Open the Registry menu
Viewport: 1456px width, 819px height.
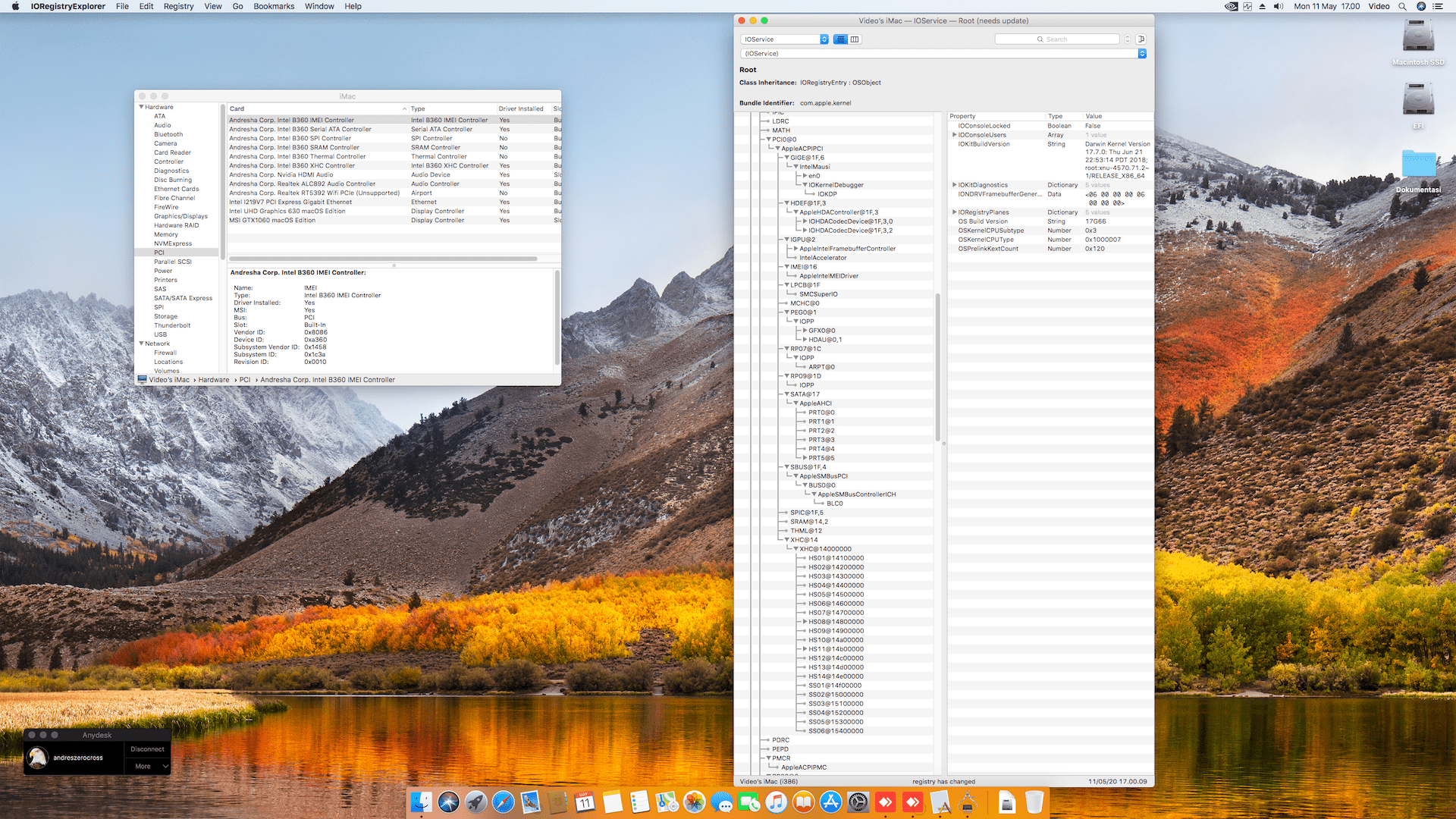(178, 6)
